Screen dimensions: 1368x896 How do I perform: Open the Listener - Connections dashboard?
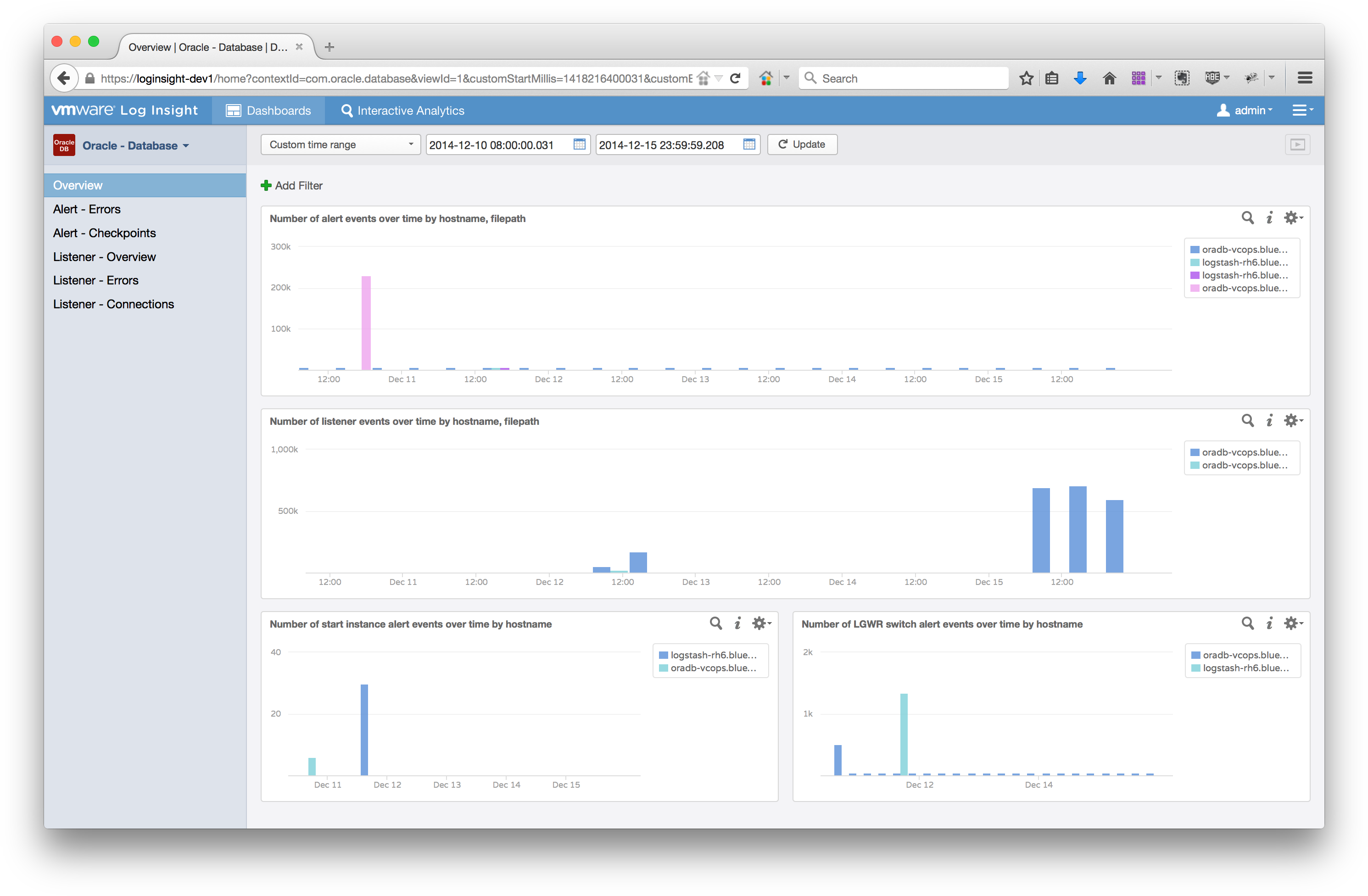pyautogui.click(x=113, y=303)
